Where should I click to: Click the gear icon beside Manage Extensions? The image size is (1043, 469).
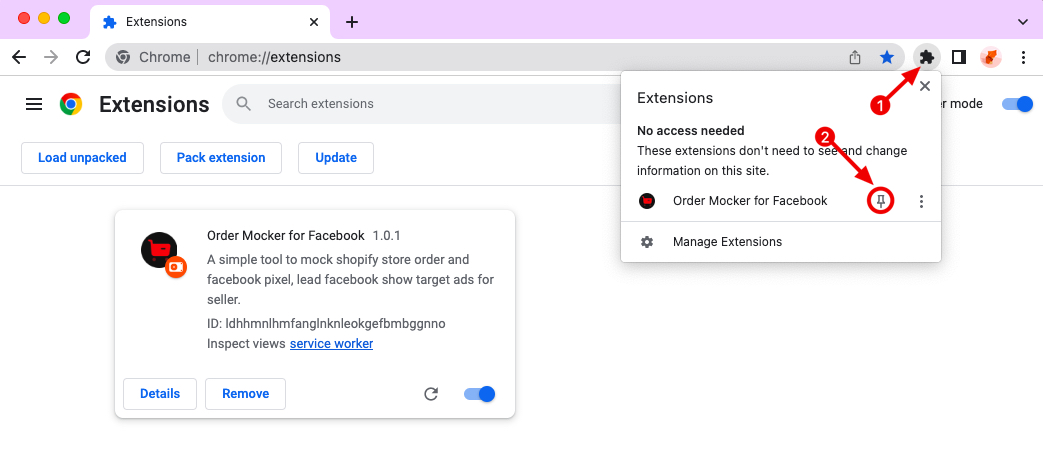coord(647,241)
